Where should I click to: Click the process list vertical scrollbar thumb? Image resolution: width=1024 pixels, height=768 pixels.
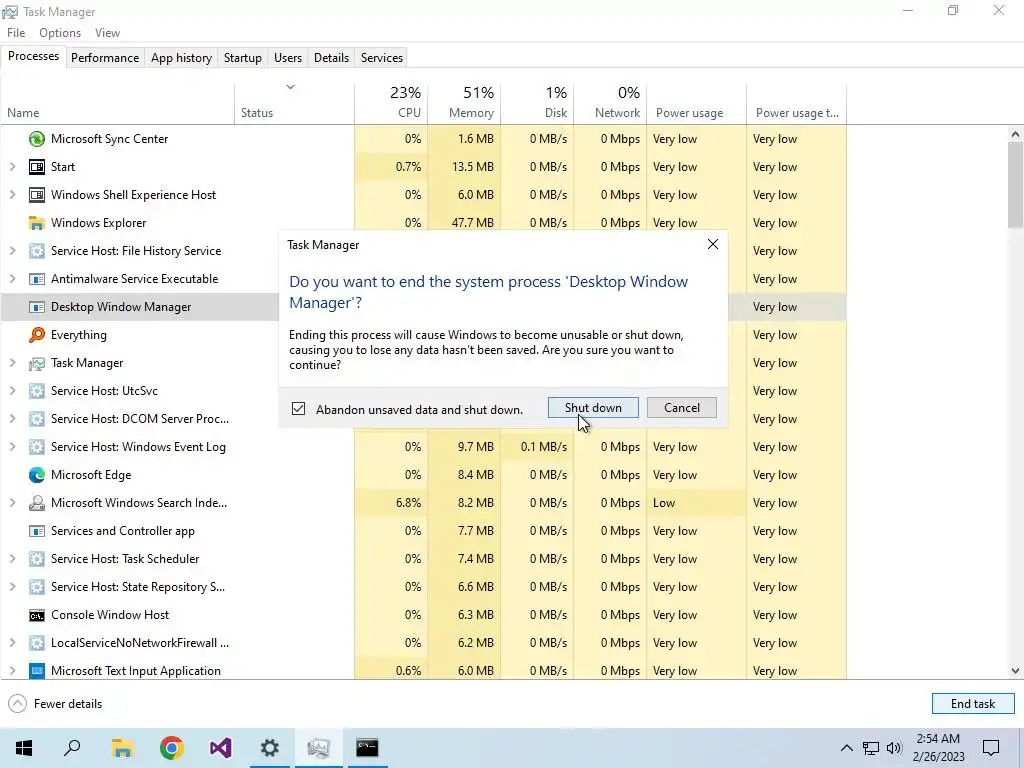pos(1015,184)
